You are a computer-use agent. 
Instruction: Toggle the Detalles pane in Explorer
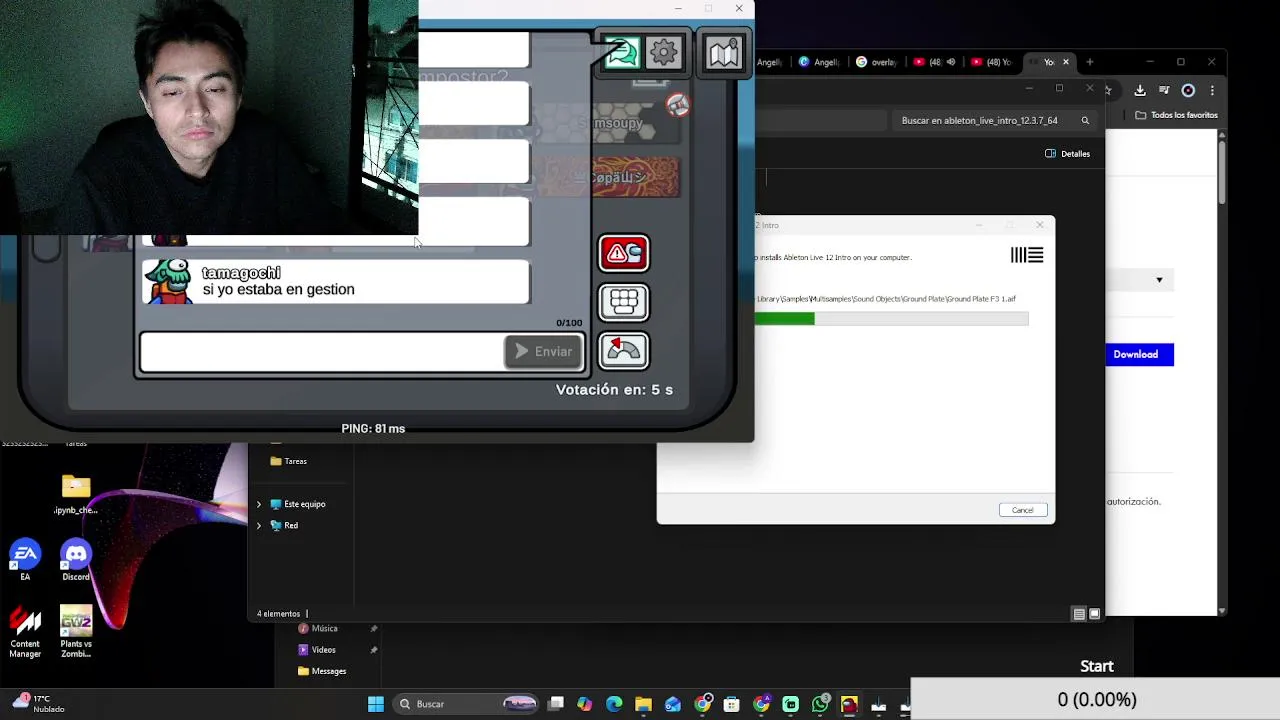1068,154
